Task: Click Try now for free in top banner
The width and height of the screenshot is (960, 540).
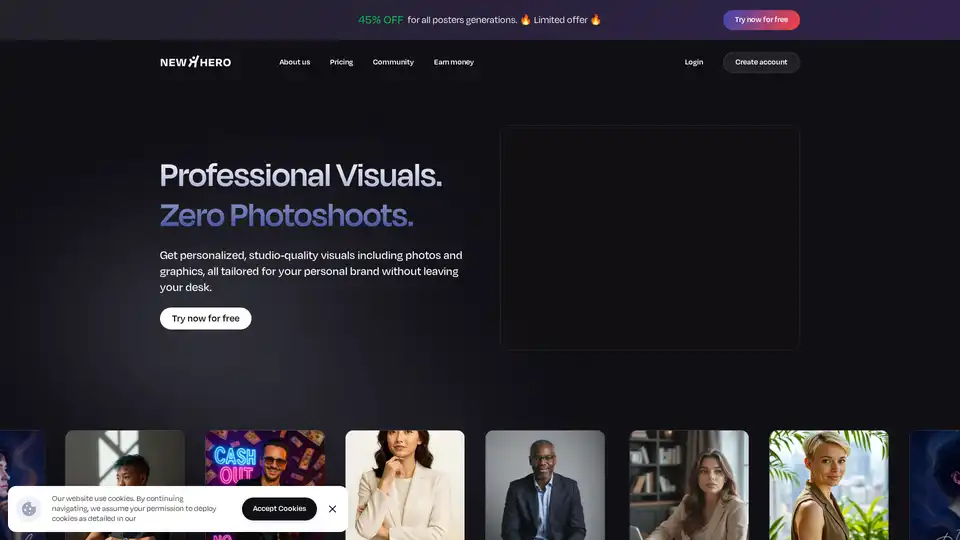Action: click(x=761, y=20)
